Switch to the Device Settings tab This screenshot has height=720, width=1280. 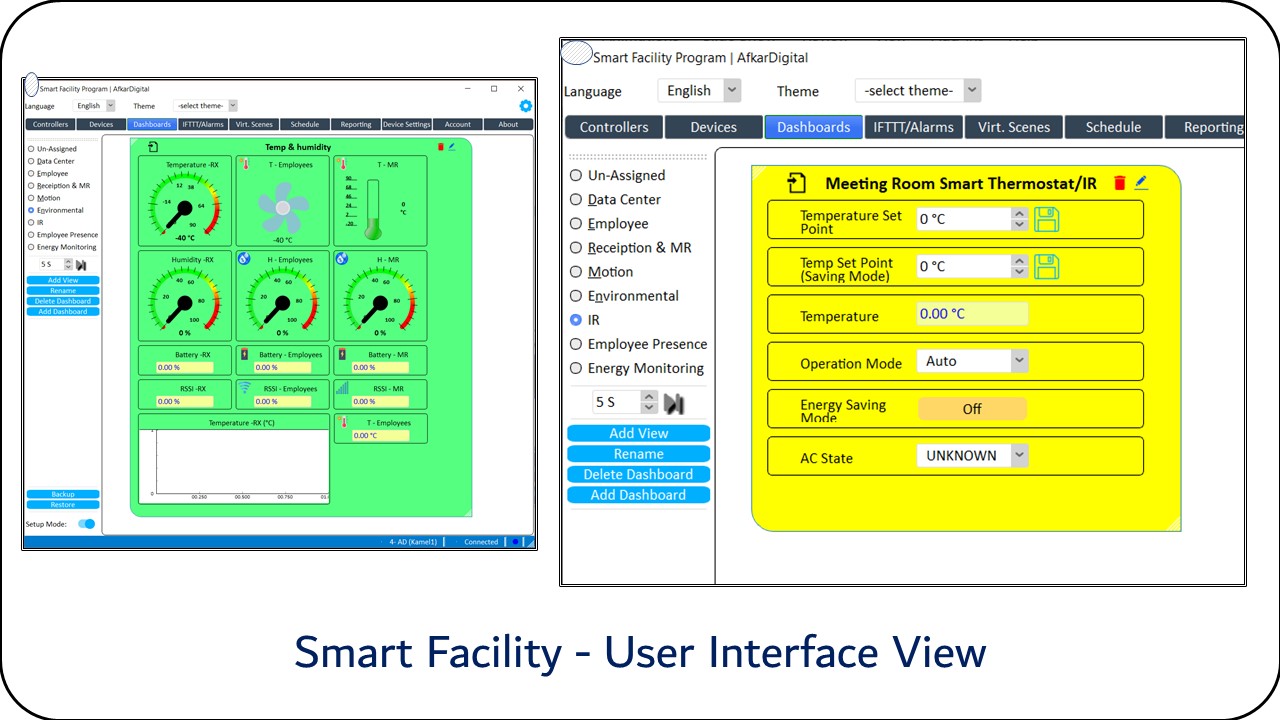[406, 125]
